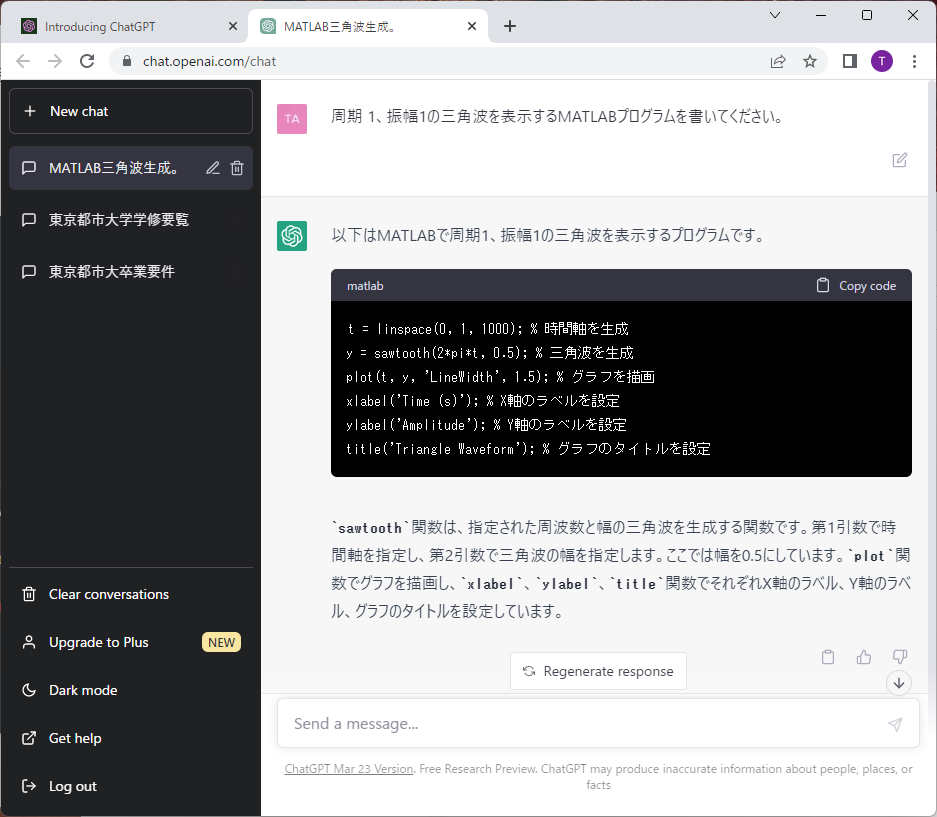Click the TA user avatar
The image size is (937, 817).
coord(292,118)
